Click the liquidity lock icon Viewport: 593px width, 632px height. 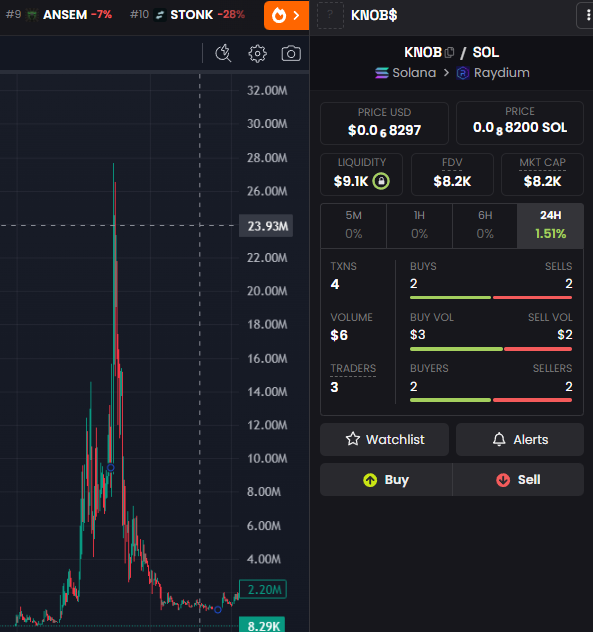[x=381, y=181]
